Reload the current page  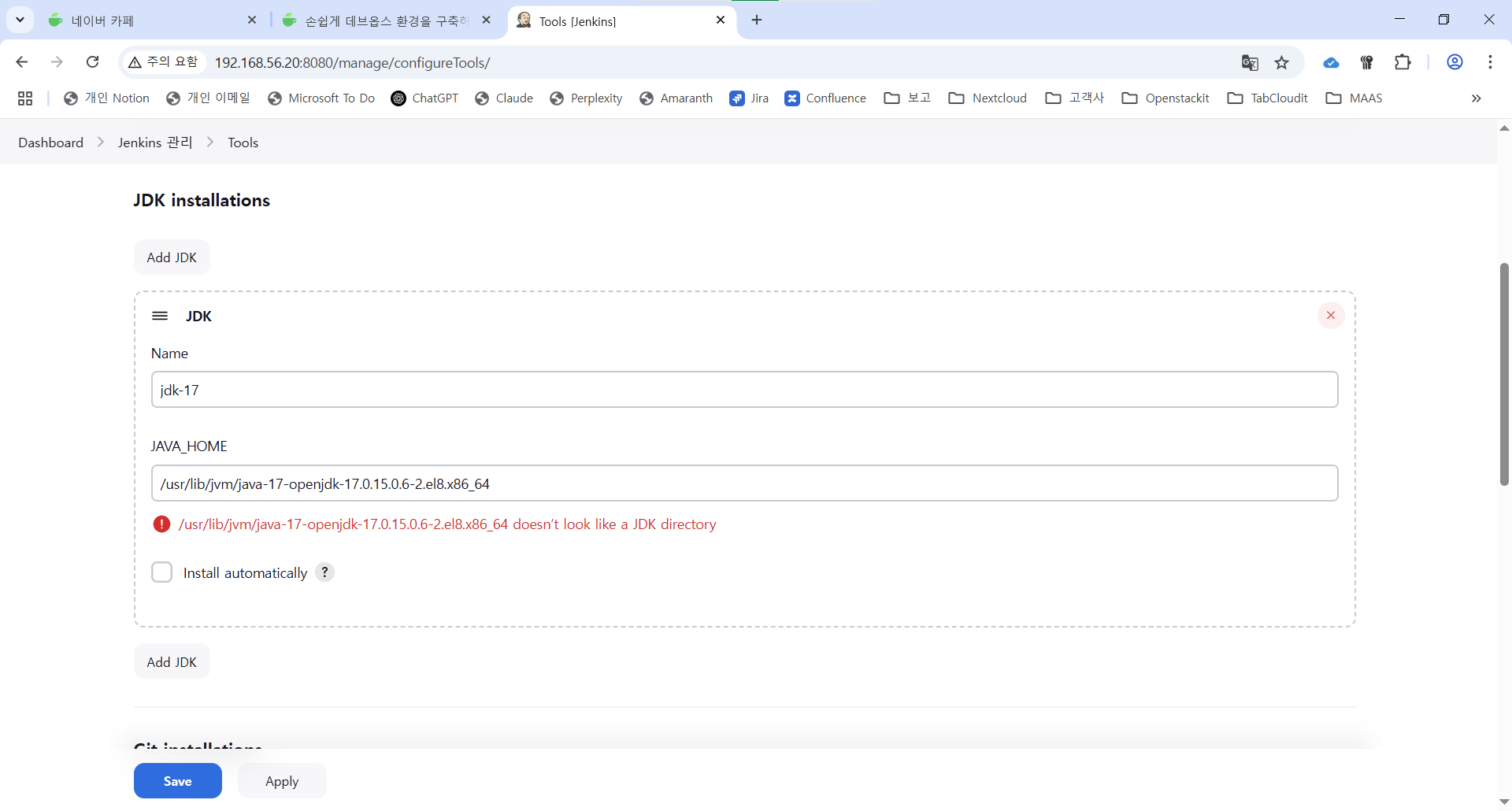pyautogui.click(x=93, y=62)
